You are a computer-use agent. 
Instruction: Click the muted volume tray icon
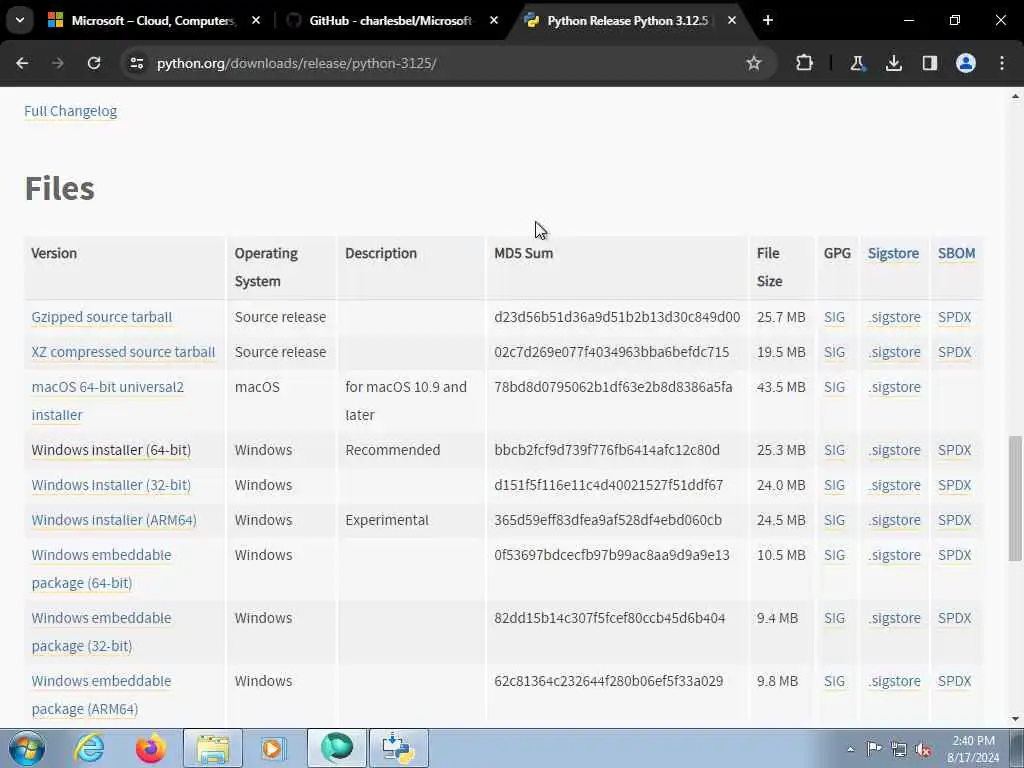(x=923, y=749)
